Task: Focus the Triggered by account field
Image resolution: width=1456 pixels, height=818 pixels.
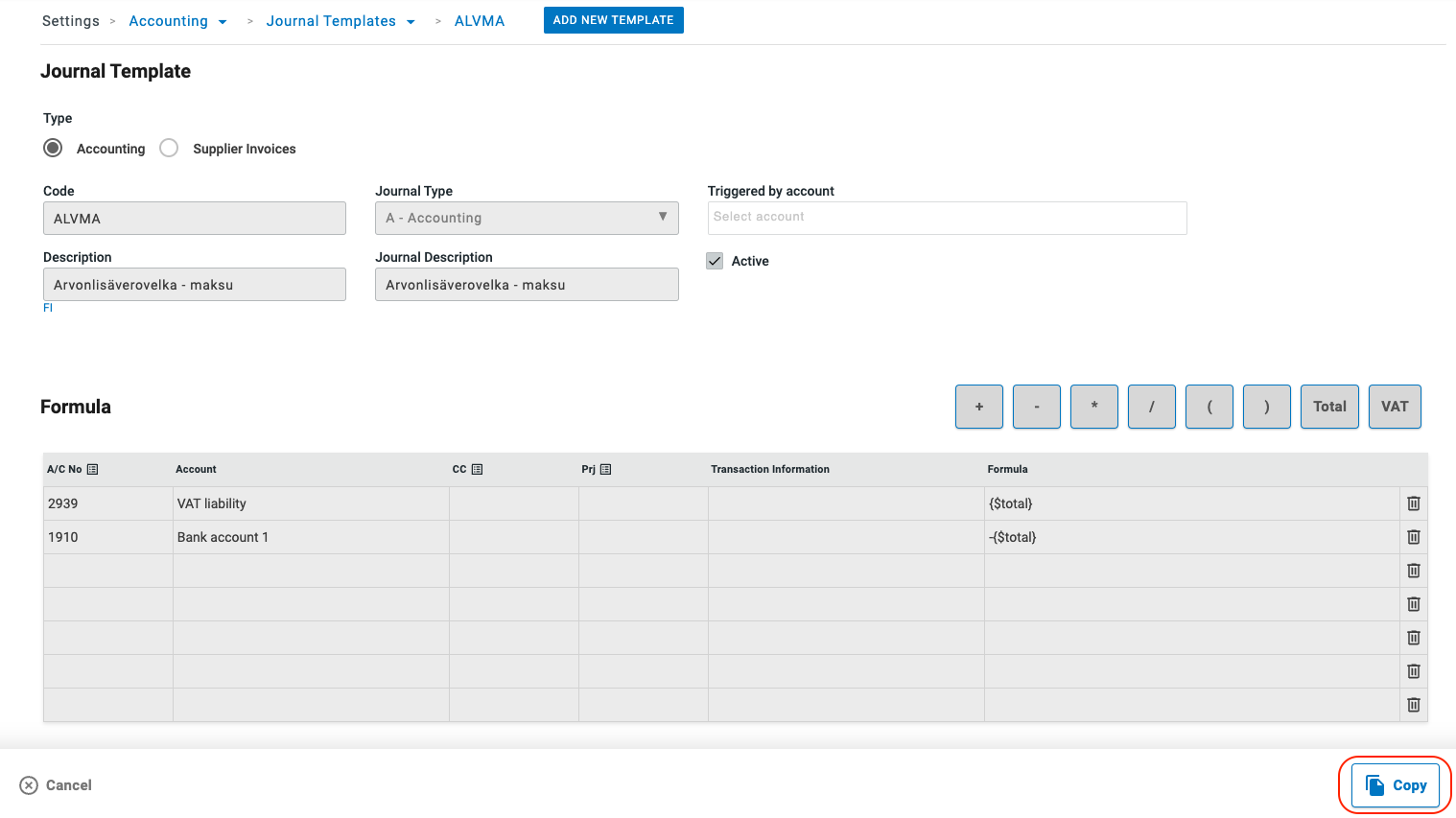Action: (947, 218)
